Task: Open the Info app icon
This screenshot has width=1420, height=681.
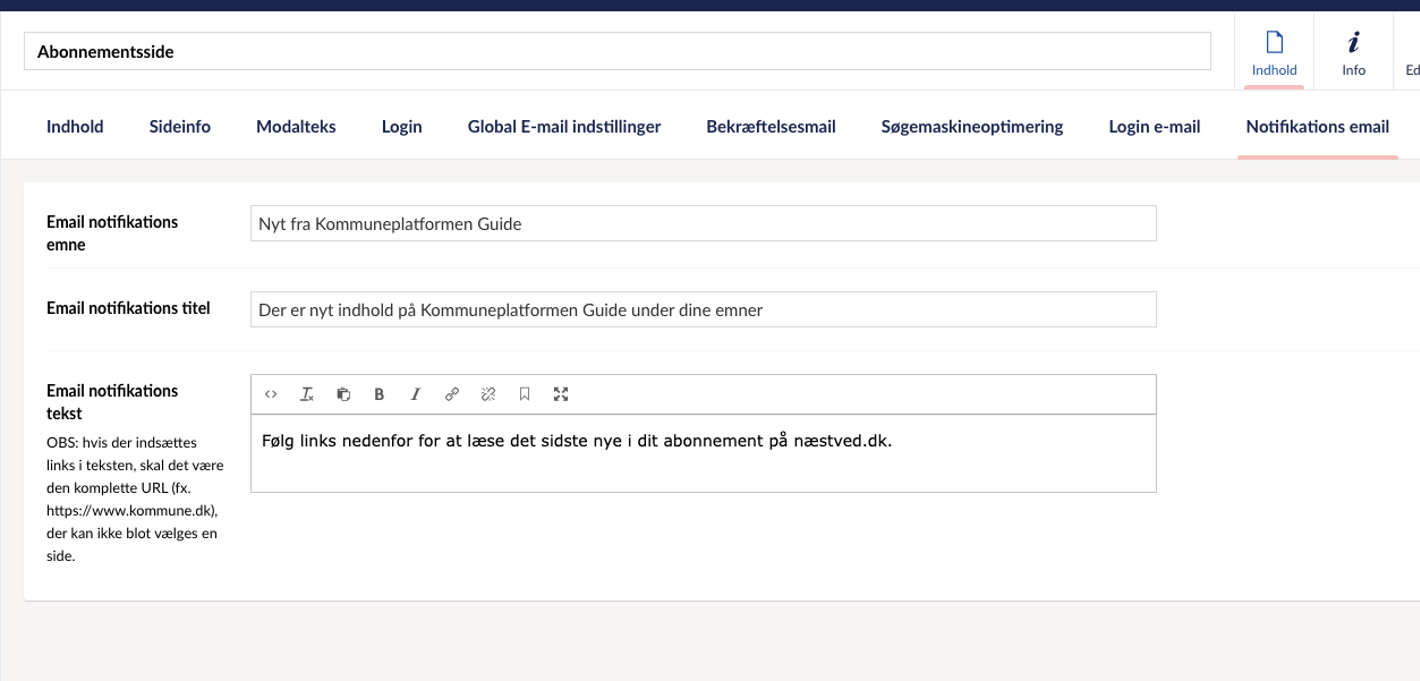Action: [x=1353, y=52]
